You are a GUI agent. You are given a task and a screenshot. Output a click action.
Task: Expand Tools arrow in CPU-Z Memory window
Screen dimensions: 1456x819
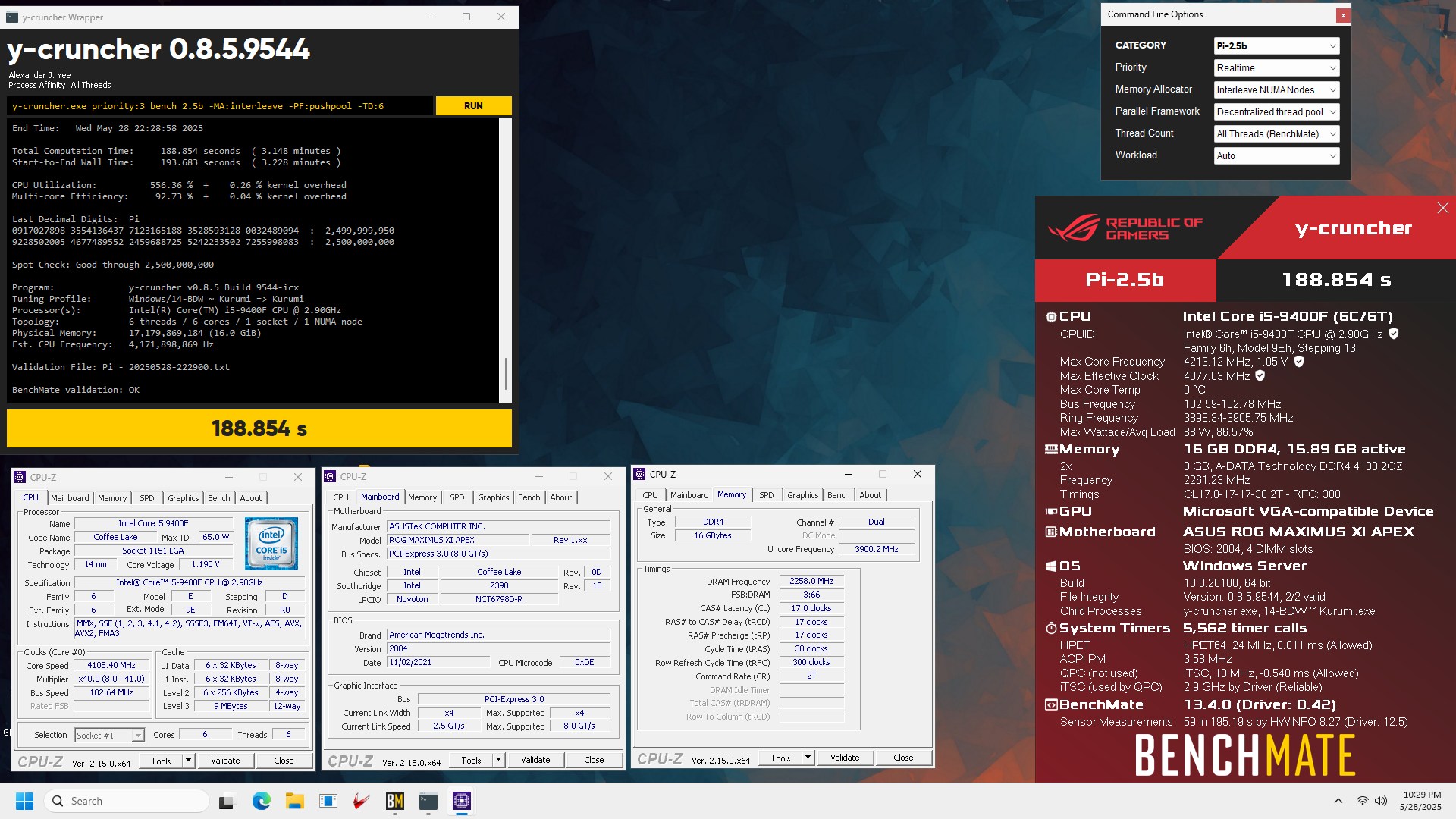point(808,758)
